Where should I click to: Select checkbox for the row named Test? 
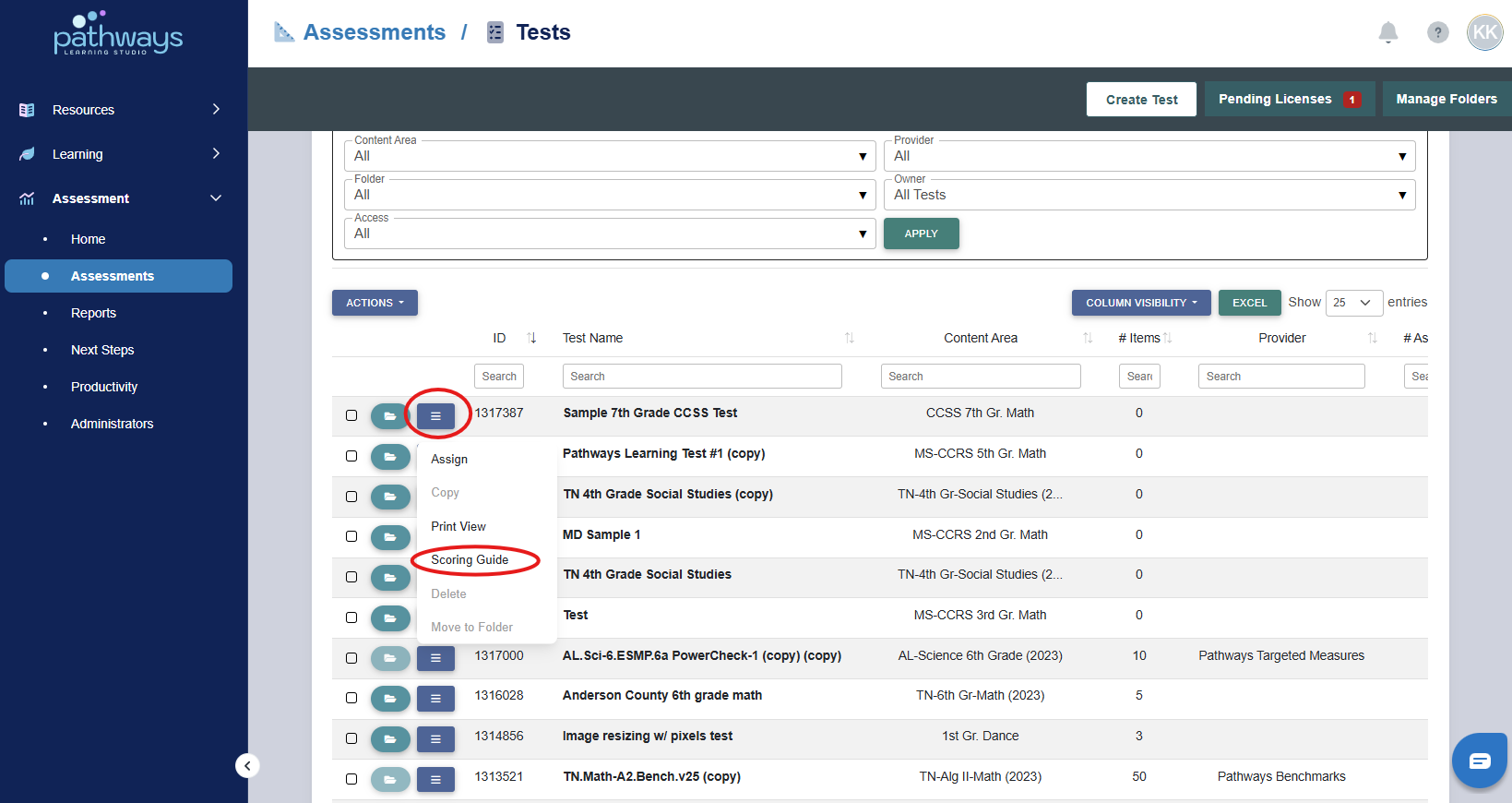[x=351, y=617]
